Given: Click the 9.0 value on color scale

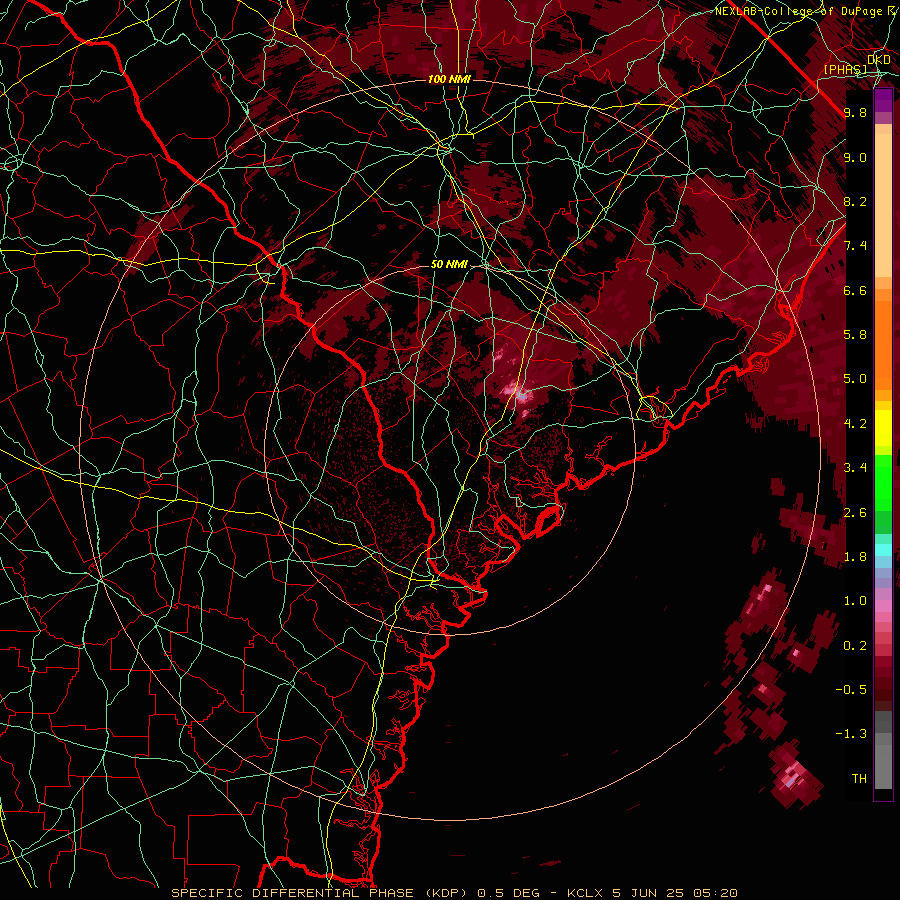Looking at the screenshot, I should click(855, 157).
